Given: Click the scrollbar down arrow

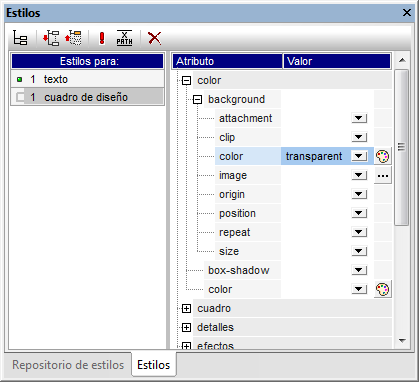Looking at the screenshot, I should 402,341.
